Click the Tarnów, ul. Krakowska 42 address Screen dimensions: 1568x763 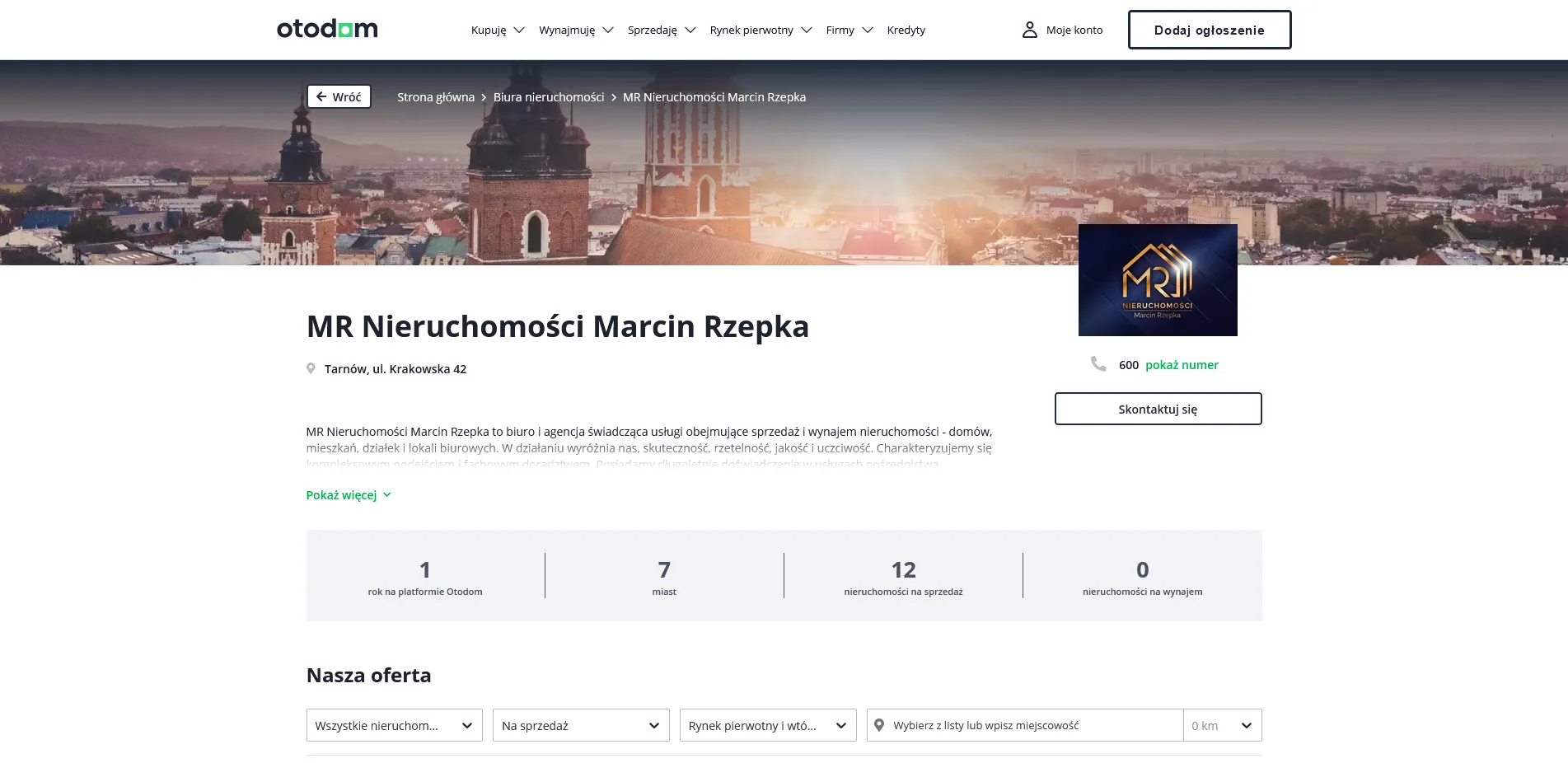(x=396, y=369)
